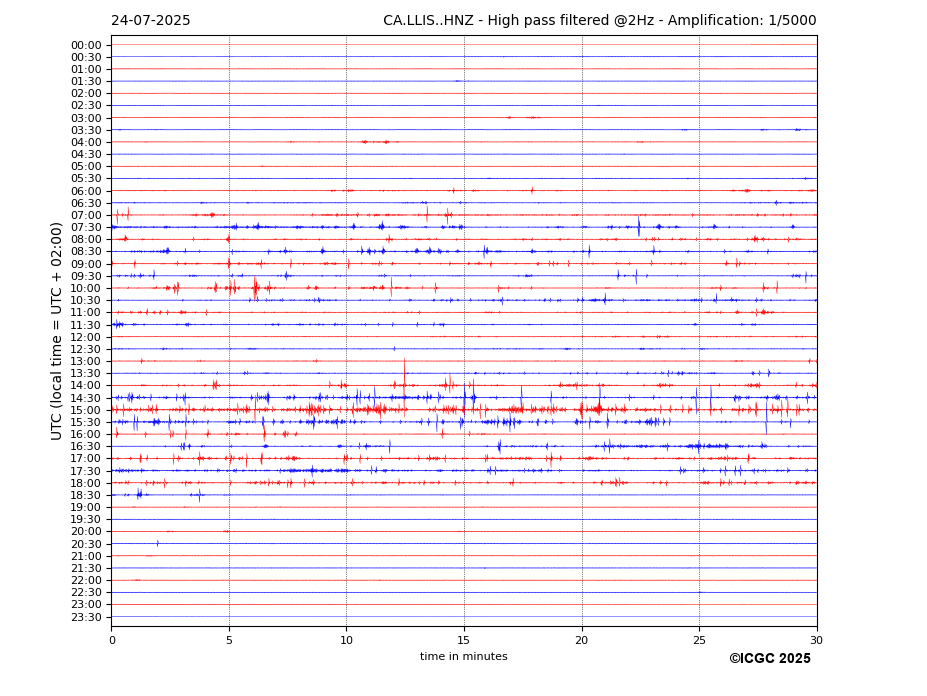The height and width of the screenshot is (696, 927).
Task: Click the 07:30 row time label
Action: click(86, 228)
